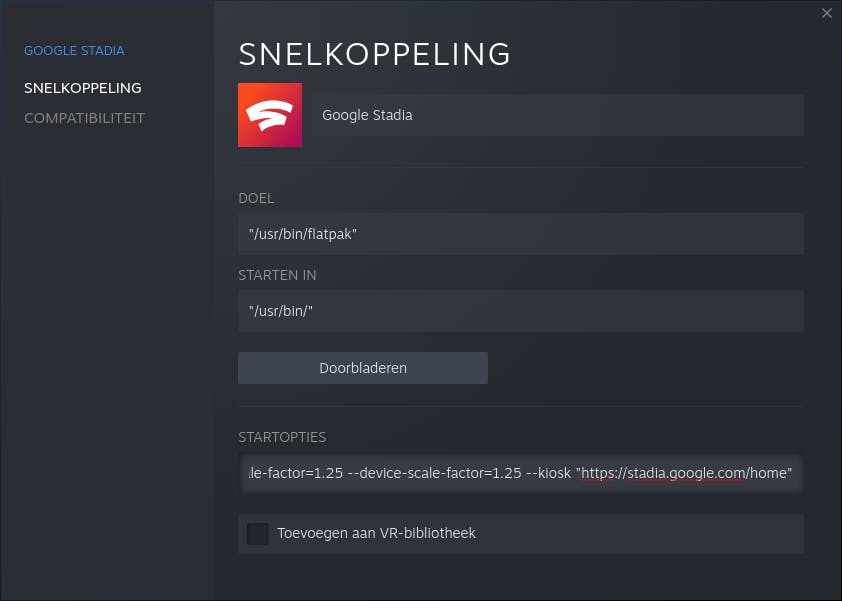This screenshot has height=601, width=842.
Task: Switch to the Compatibiliteit tab
Action: (x=84, y=118)
